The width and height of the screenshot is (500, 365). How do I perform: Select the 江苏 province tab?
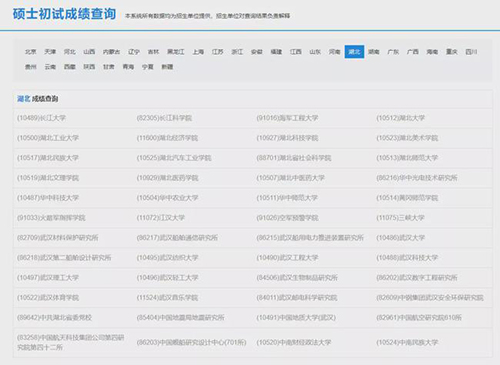click(x=218, y=52)
